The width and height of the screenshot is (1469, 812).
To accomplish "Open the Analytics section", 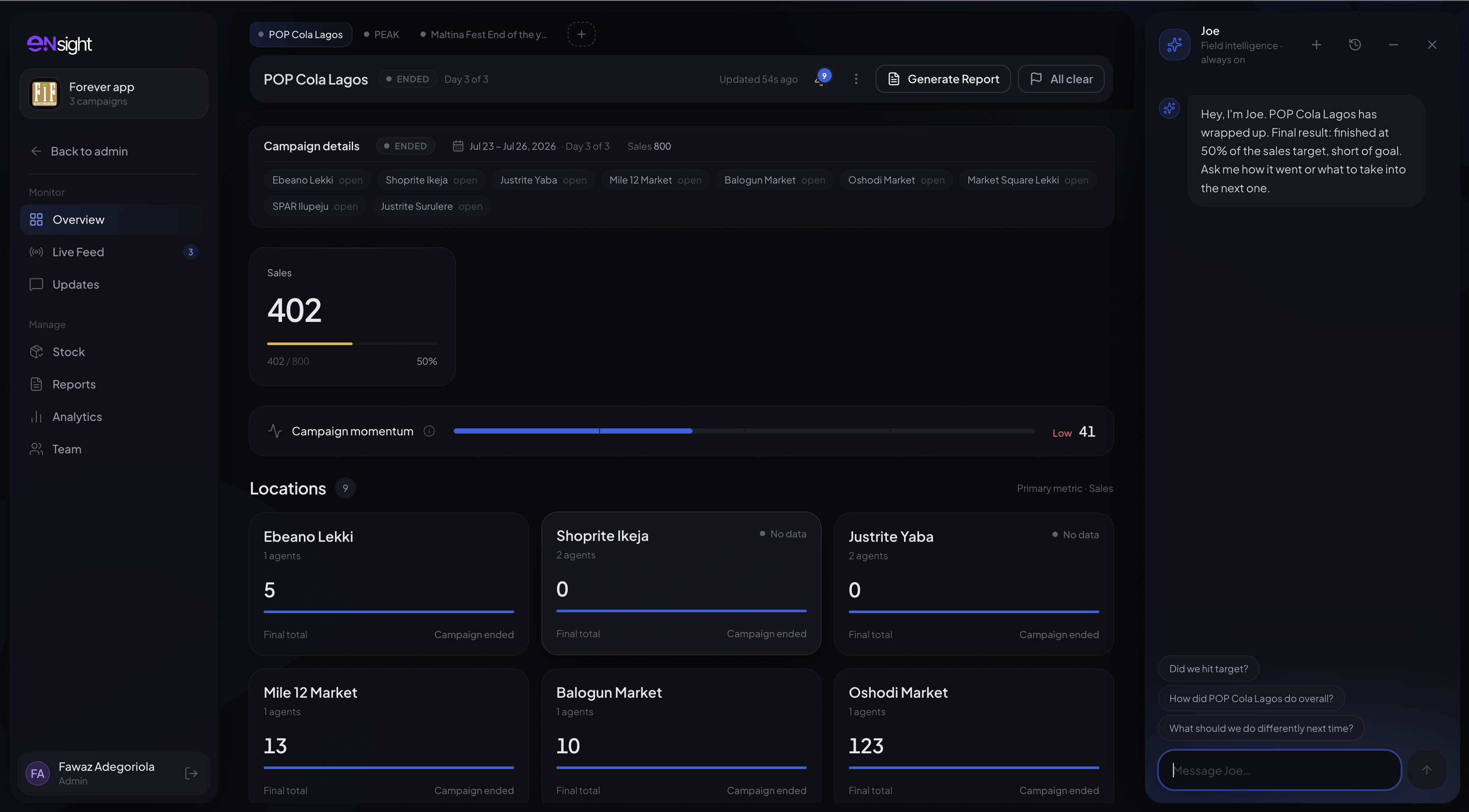I will [x=113, y=417].
